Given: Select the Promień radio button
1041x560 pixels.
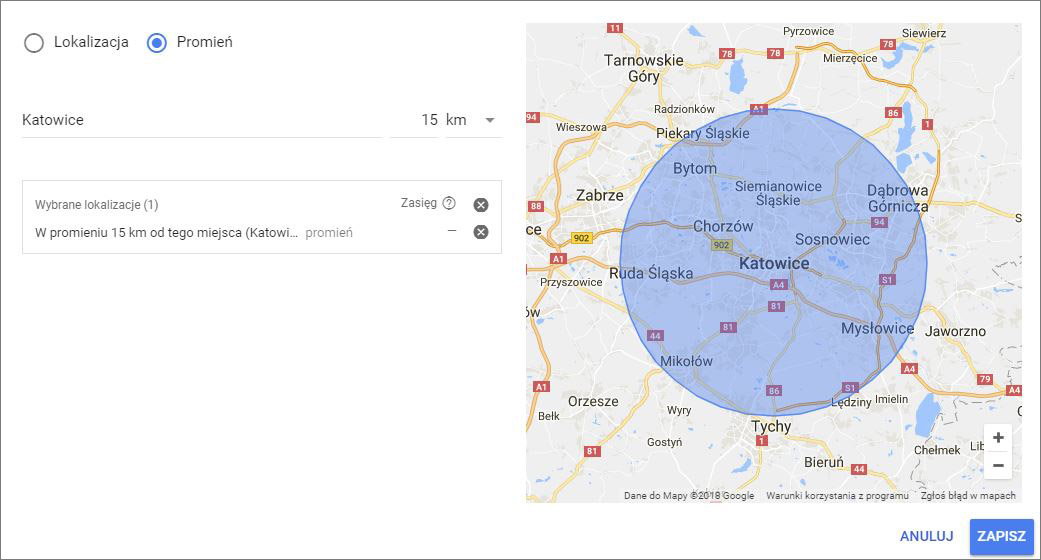Looking at the screenshot, I should tap(157, 43).
